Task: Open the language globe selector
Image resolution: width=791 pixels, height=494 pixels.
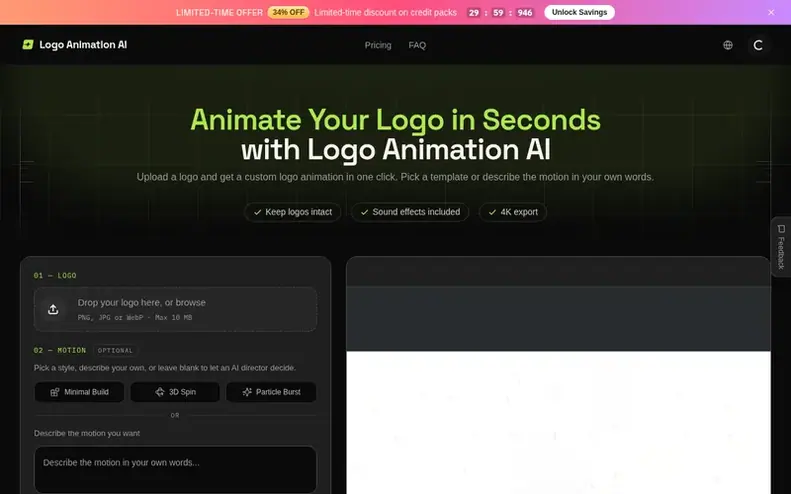Action: click(x=727, y=45)
